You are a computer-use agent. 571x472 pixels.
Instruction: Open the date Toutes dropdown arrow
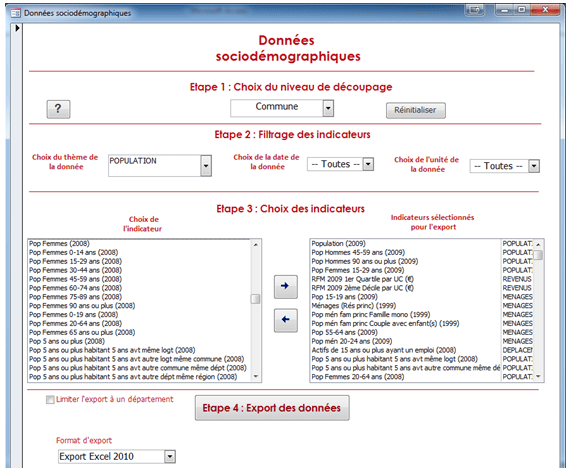pos(368,164)
